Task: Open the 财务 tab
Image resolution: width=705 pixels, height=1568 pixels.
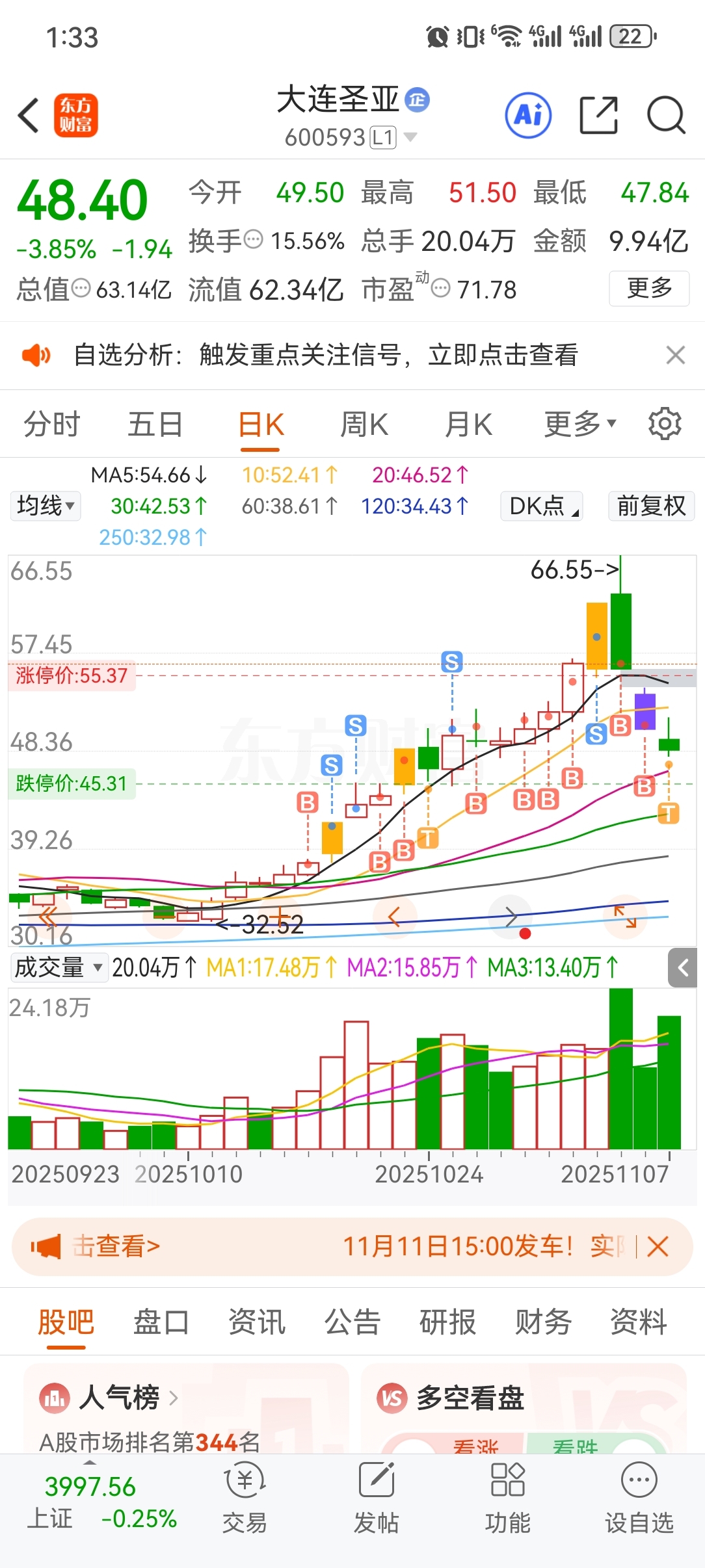Action: click(x=543, y=1322)
